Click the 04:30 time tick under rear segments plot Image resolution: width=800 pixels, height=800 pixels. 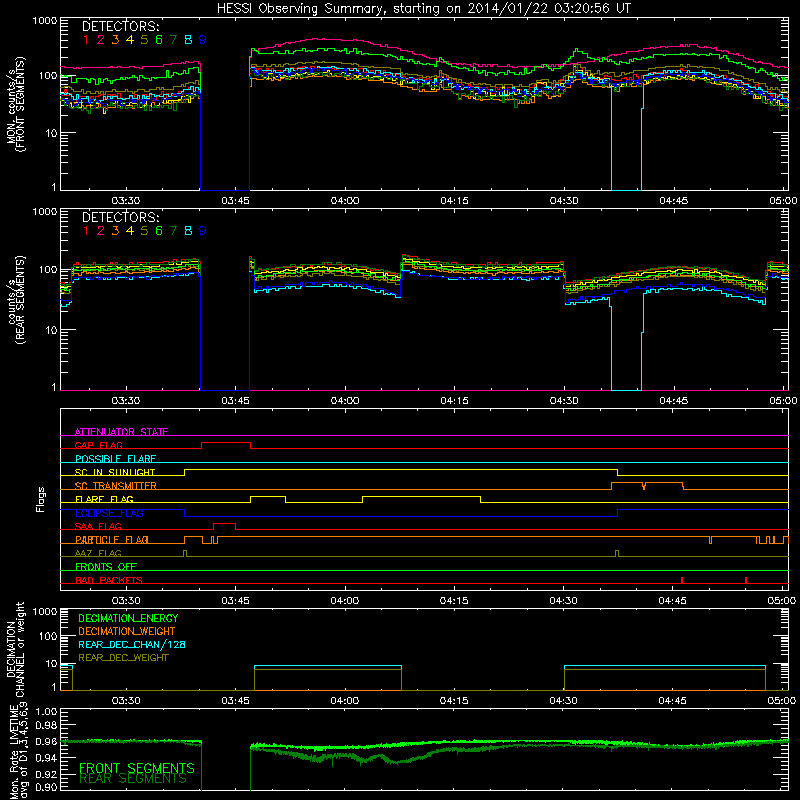(564, 401)
